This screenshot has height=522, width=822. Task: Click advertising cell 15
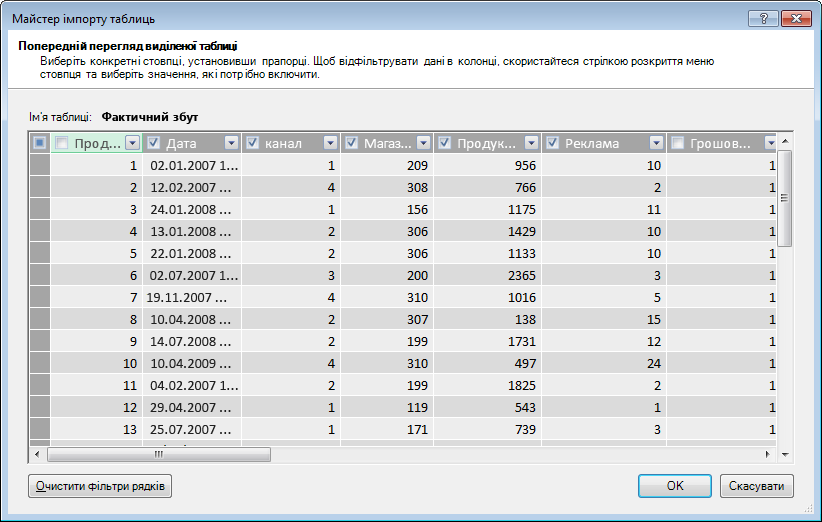click(604, 319)
